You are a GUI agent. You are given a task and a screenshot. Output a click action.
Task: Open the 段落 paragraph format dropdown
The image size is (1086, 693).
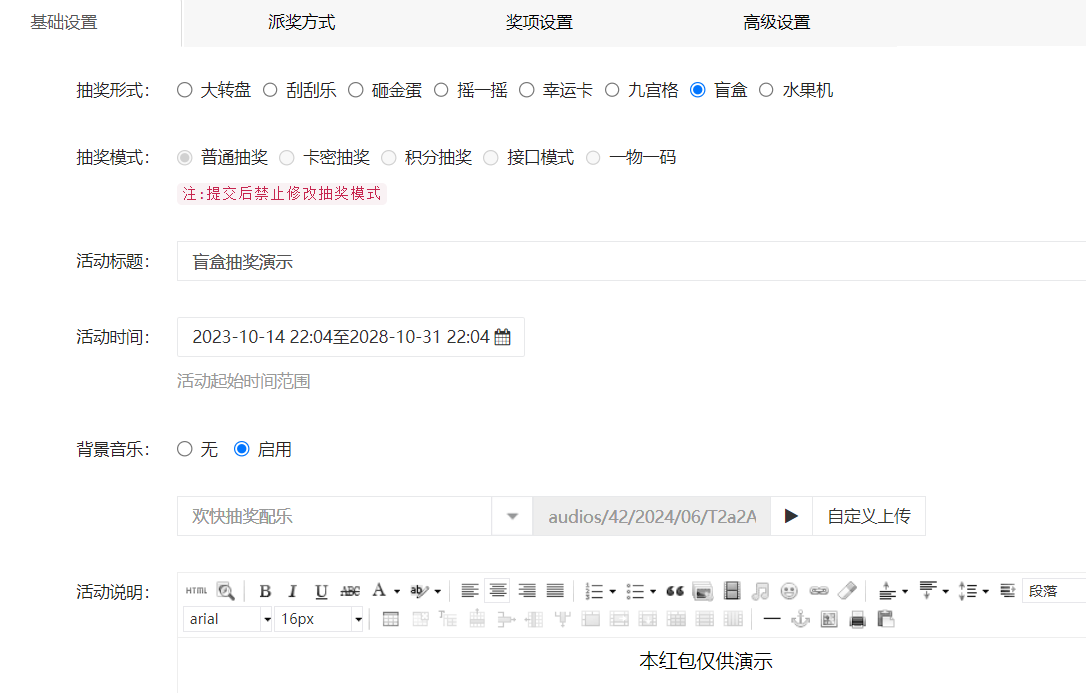coord(1054,591)
